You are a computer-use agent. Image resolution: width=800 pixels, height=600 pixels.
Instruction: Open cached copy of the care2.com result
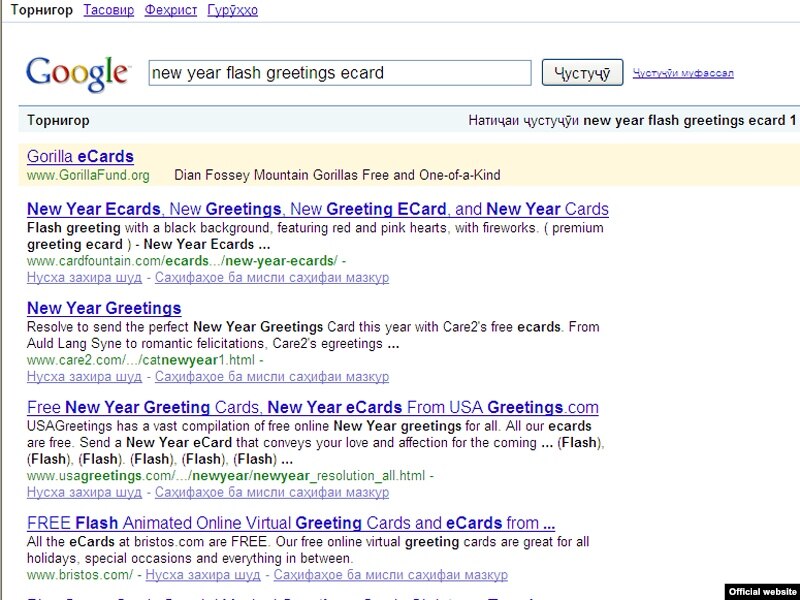click(x=84, y=377)
